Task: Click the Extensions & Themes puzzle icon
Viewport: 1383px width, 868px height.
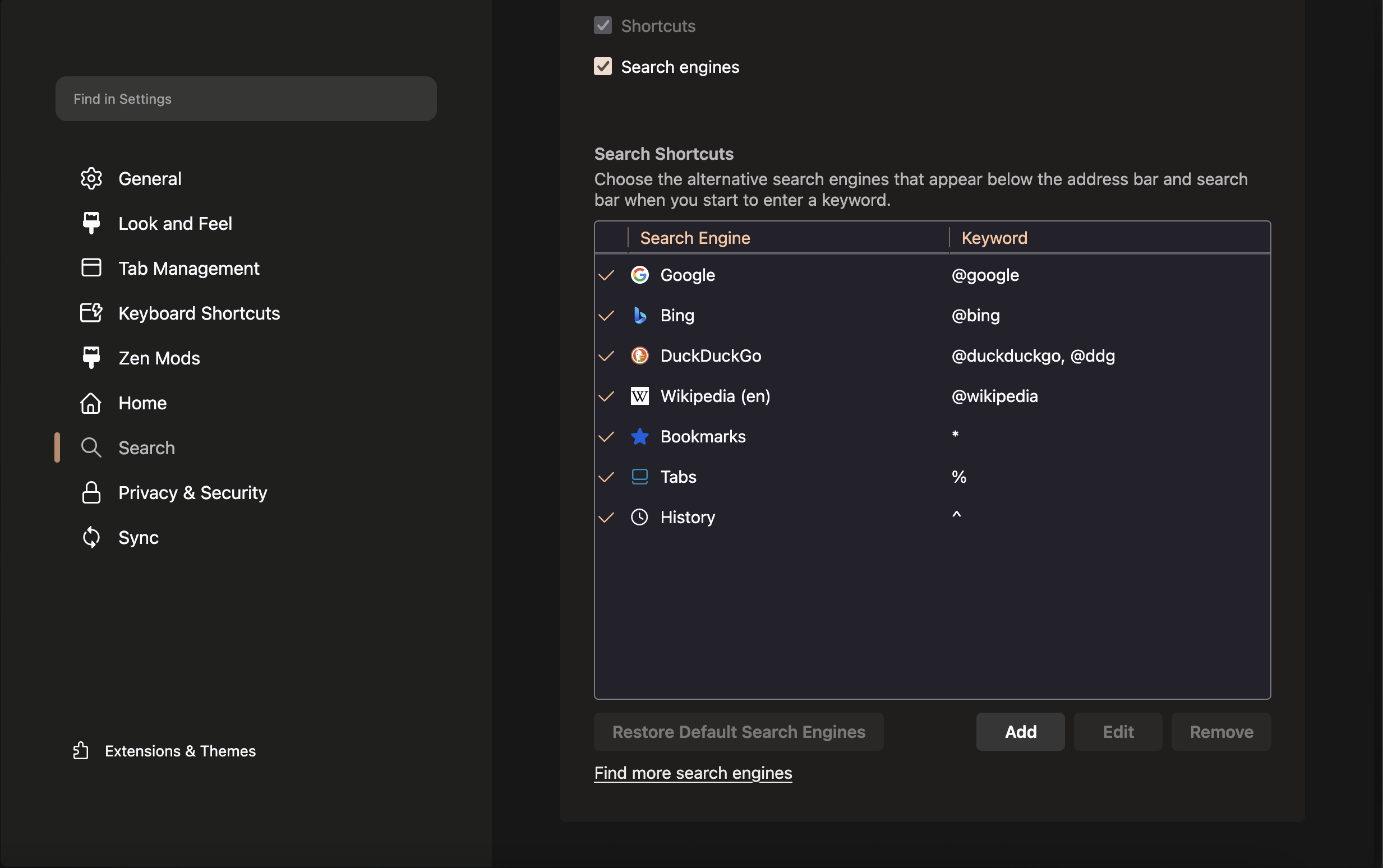Action: 81,750
